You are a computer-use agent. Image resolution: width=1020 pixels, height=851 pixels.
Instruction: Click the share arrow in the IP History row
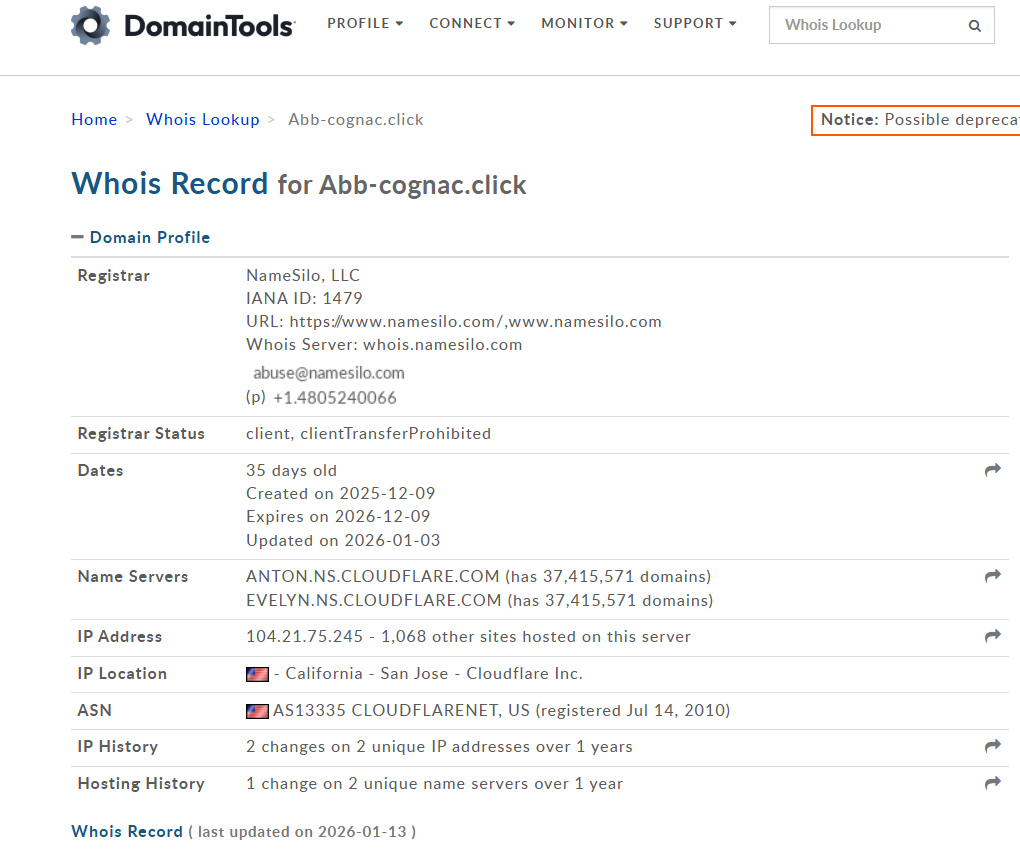(992, 746)
